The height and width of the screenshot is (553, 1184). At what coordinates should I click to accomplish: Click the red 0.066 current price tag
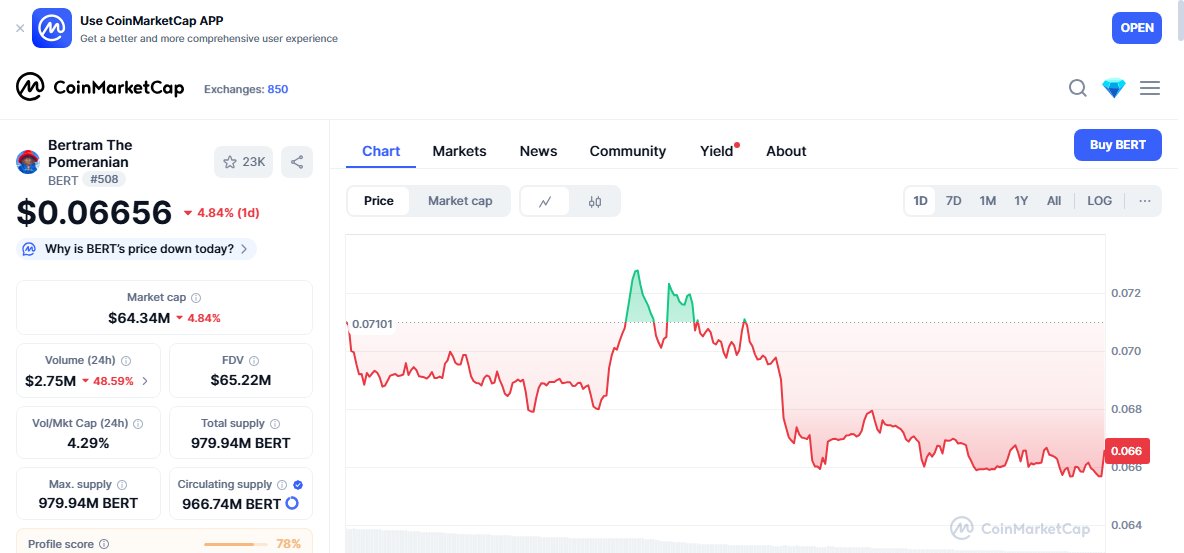(1127, 451)
